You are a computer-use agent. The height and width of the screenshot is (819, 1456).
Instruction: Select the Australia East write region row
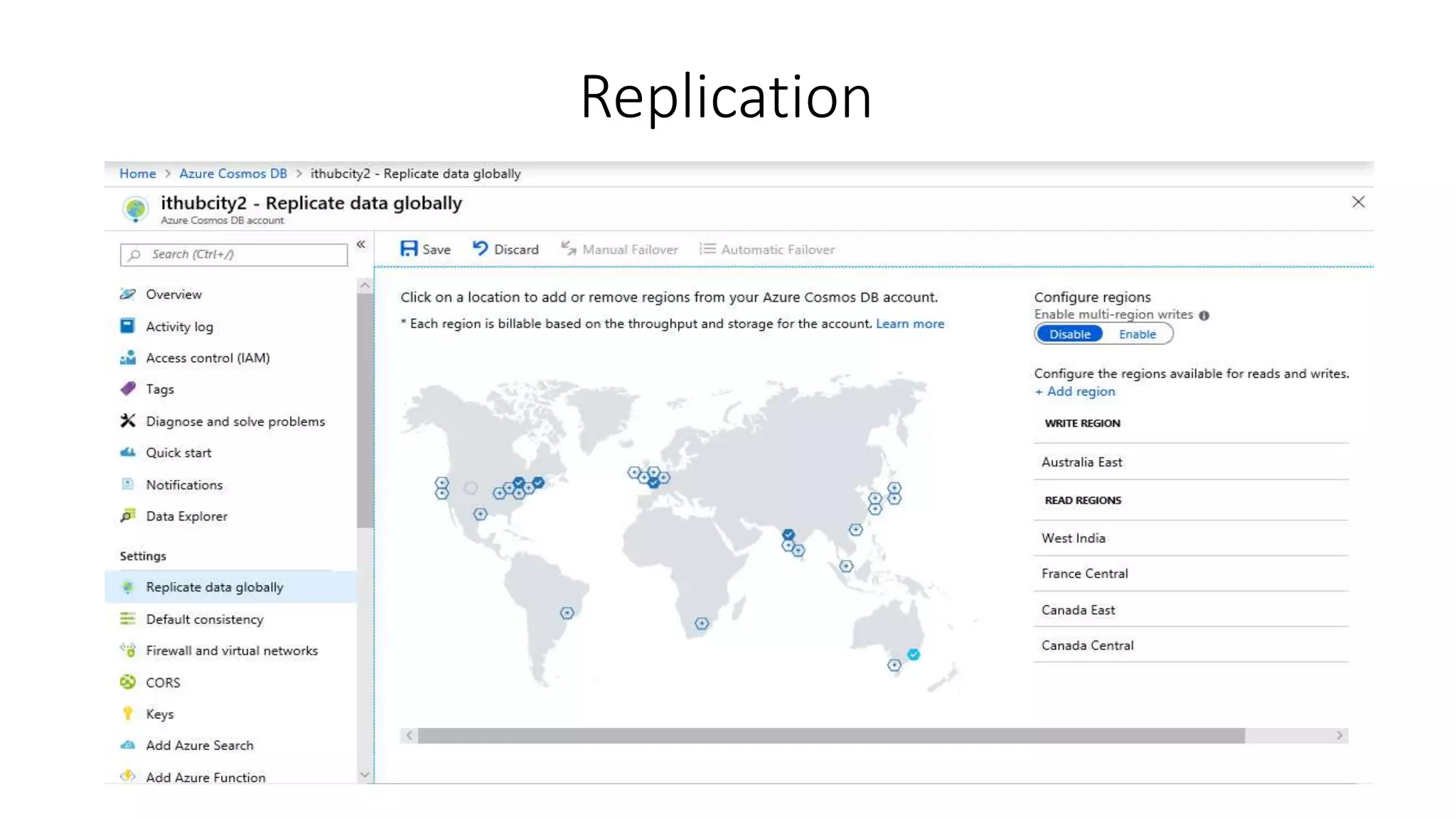click(x=1191, y=462)
